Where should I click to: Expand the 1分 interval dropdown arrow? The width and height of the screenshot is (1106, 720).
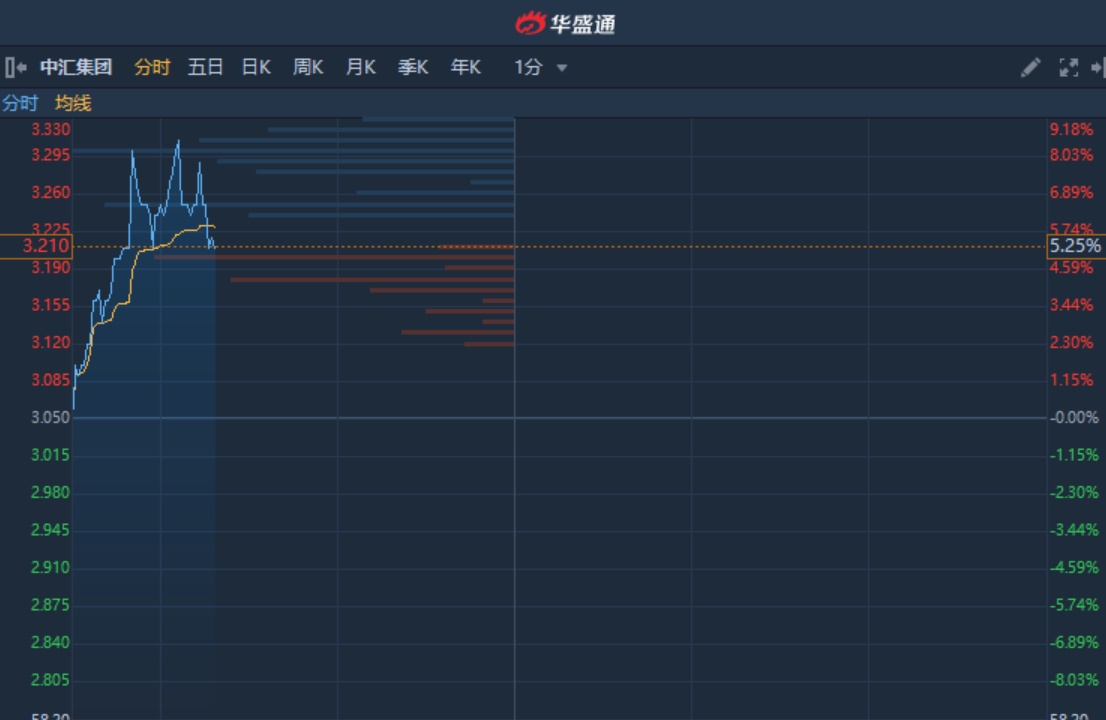point(562,68)
